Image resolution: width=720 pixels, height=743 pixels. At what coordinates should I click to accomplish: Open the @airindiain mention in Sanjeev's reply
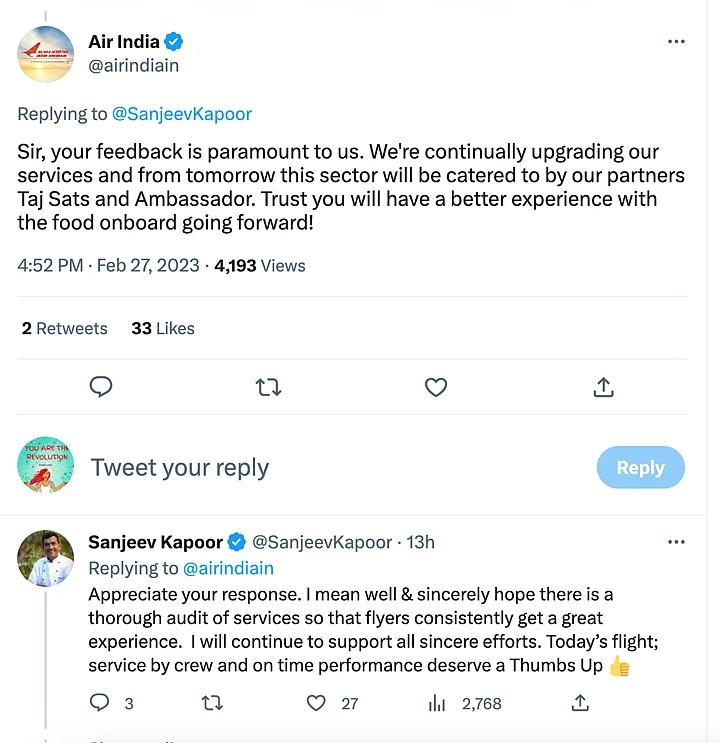[228, 568]
